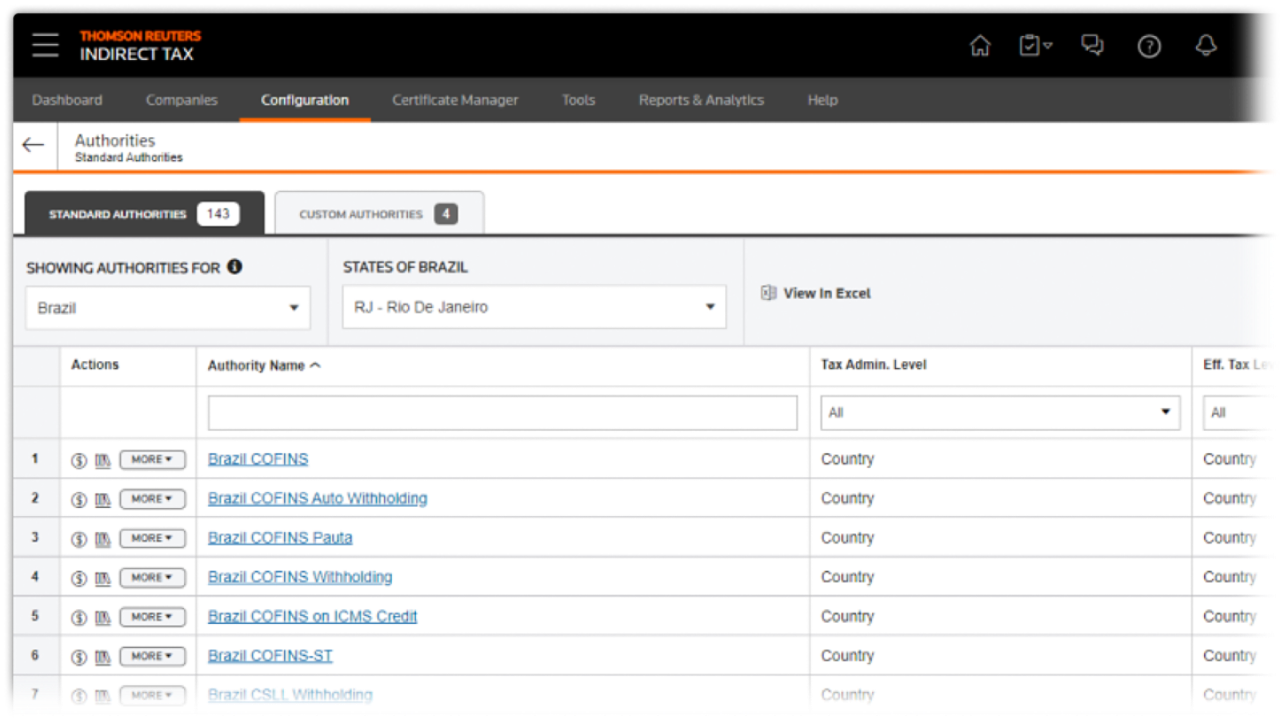Image resolution: width=1280 pixels, height=720 pixels.
Task: Open the Brazil CSLL Withholding link
Action: pos(290,695)
